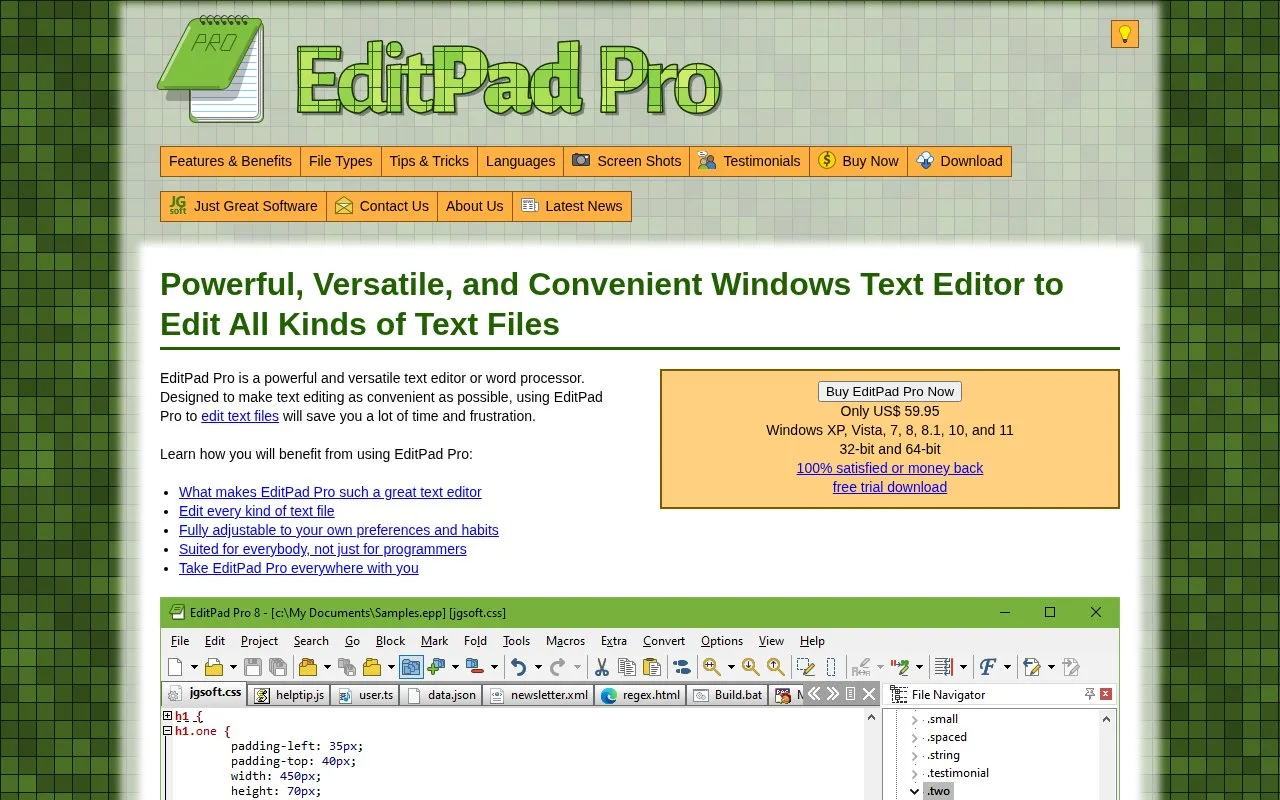
Task: Select the .string row in File Navigator
Action: (943, 755)
